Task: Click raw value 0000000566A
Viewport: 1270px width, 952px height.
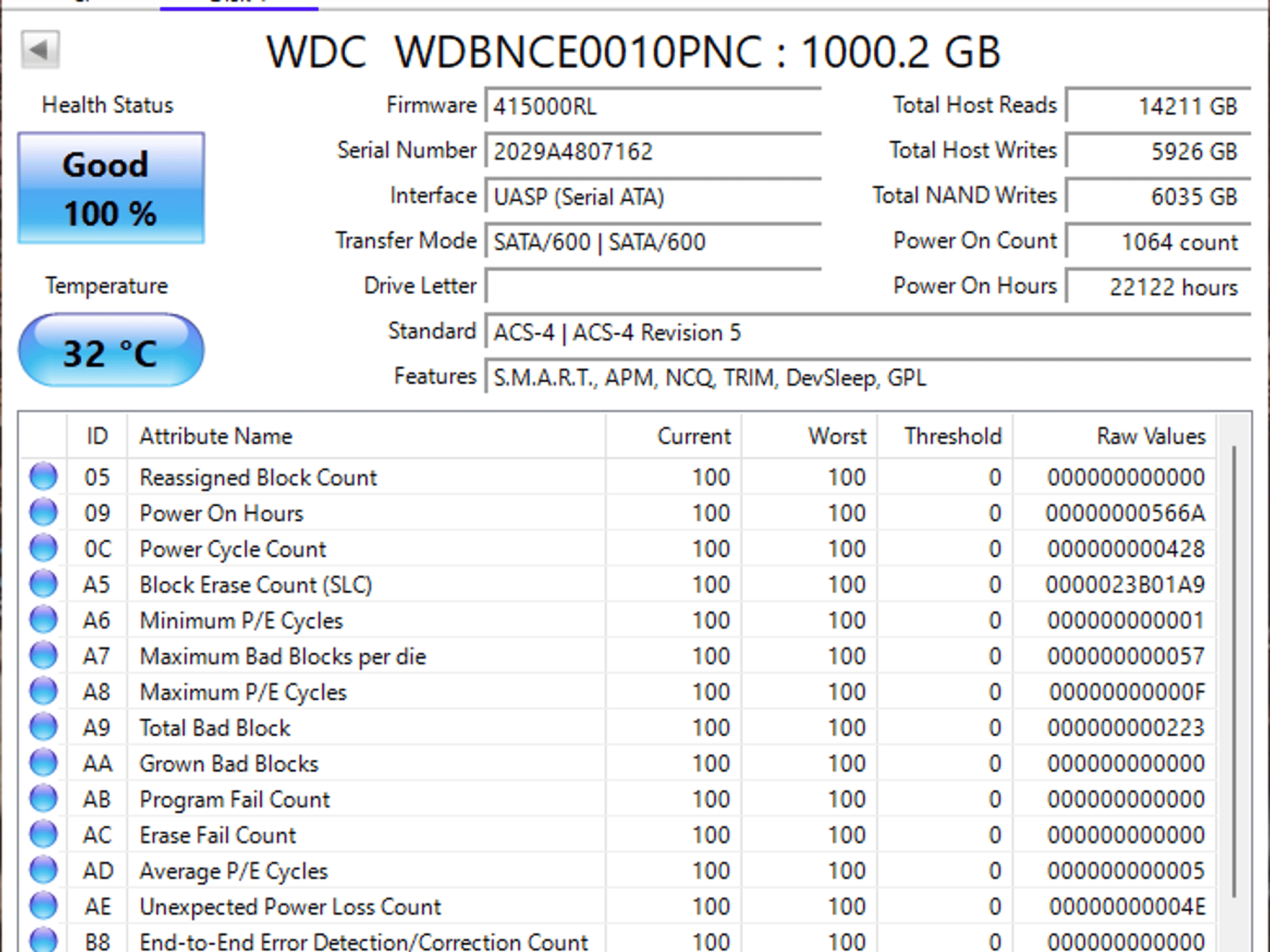Action: [x=1126, y=513]
